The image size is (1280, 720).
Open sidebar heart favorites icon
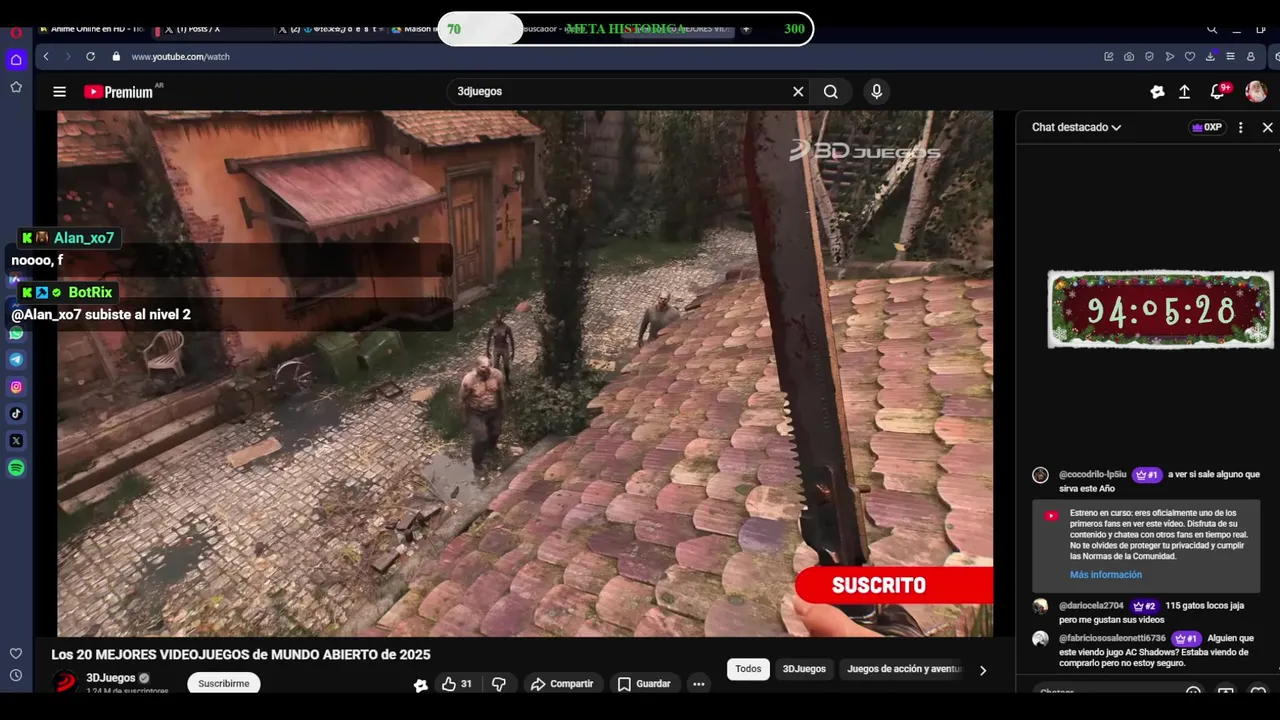click(16, 654)
